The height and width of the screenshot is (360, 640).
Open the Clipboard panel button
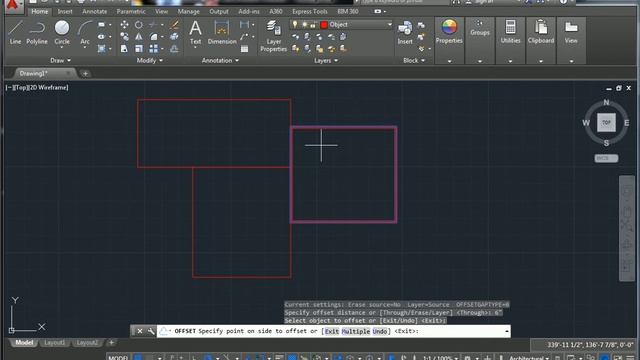pos(541,40)
